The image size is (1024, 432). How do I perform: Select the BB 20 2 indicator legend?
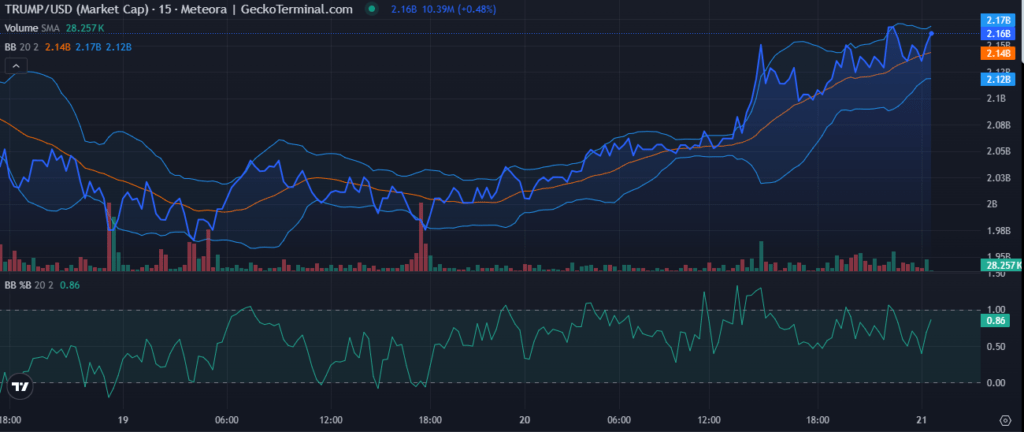point(22,47)
